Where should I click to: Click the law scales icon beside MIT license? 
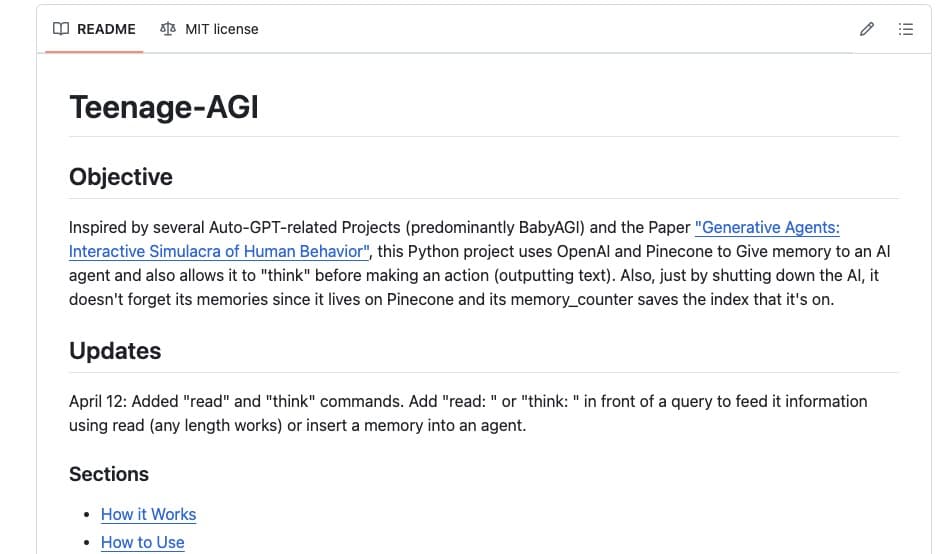[x=168, y=29]
